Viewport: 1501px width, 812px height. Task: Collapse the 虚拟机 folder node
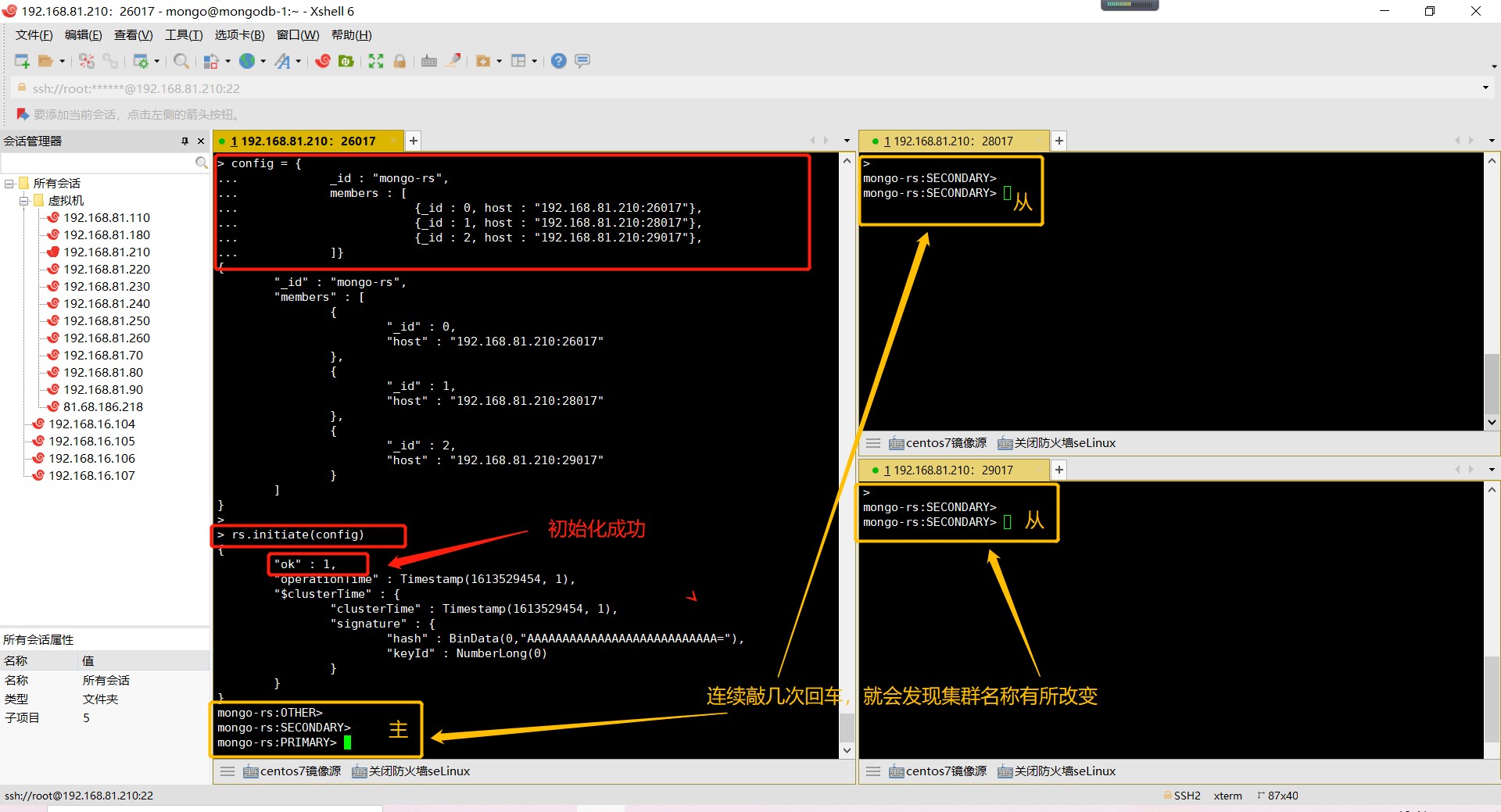click(x=24, y=201)
